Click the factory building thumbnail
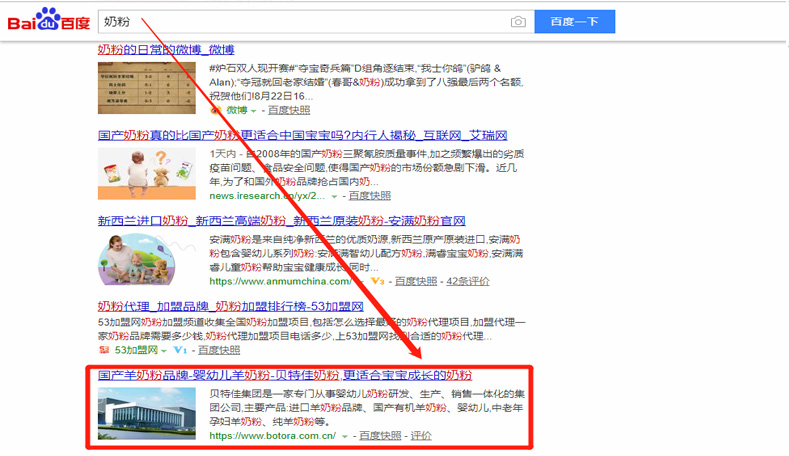The height and width of the screenshot is (456, 789). 146,414
